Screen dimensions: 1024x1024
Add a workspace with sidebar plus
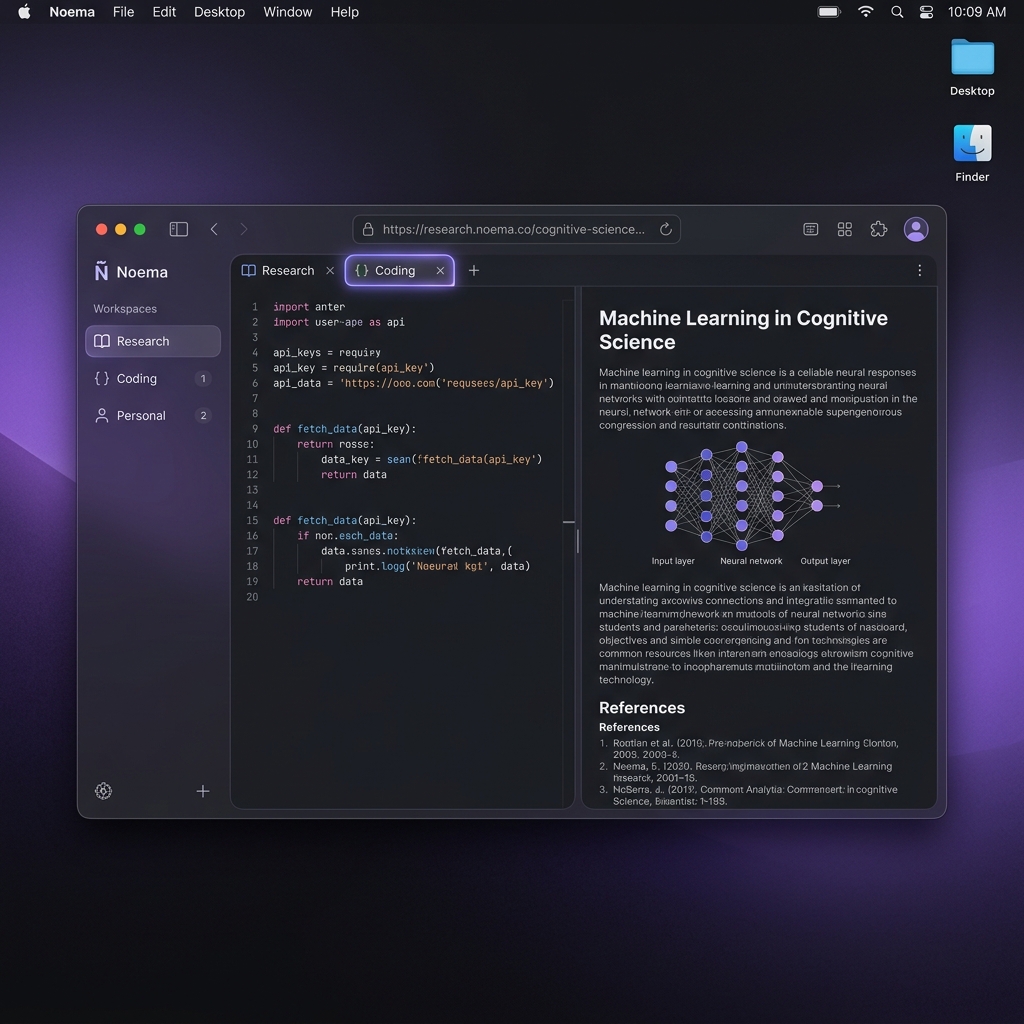[203, 791]
